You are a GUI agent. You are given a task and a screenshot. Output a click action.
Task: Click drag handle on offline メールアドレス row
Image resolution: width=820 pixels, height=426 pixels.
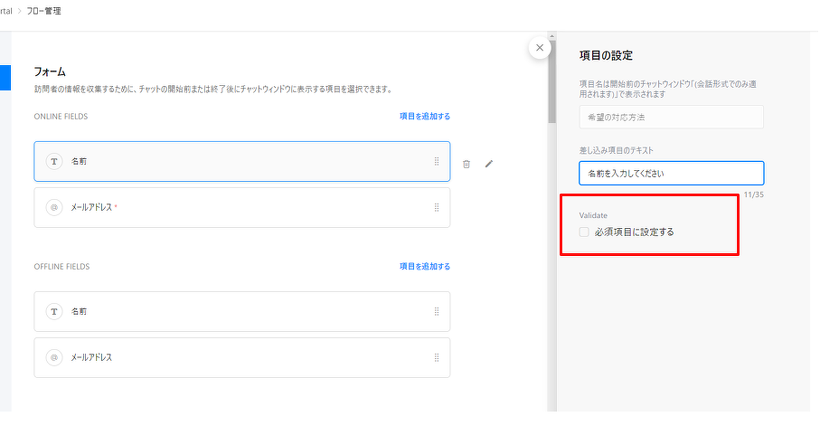(436, 357)
